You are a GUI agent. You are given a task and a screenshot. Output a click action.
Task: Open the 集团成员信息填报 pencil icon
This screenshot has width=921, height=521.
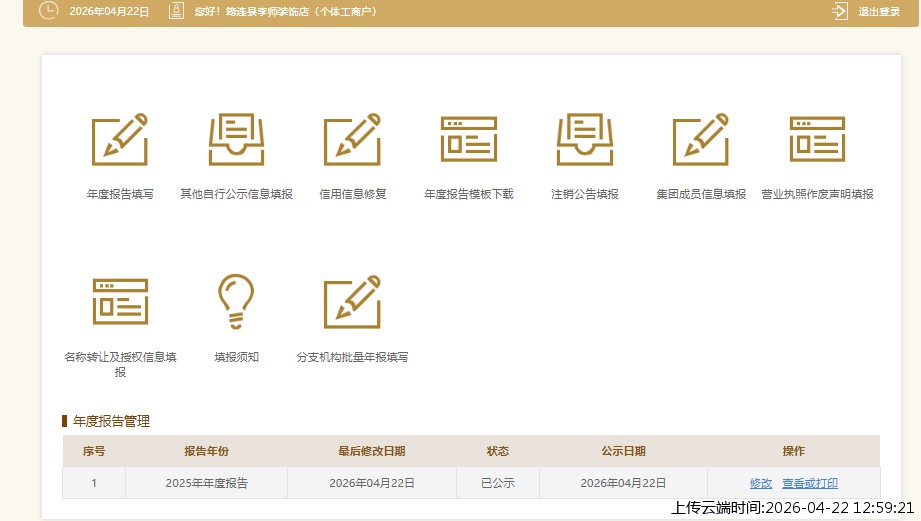click(701, 140)
